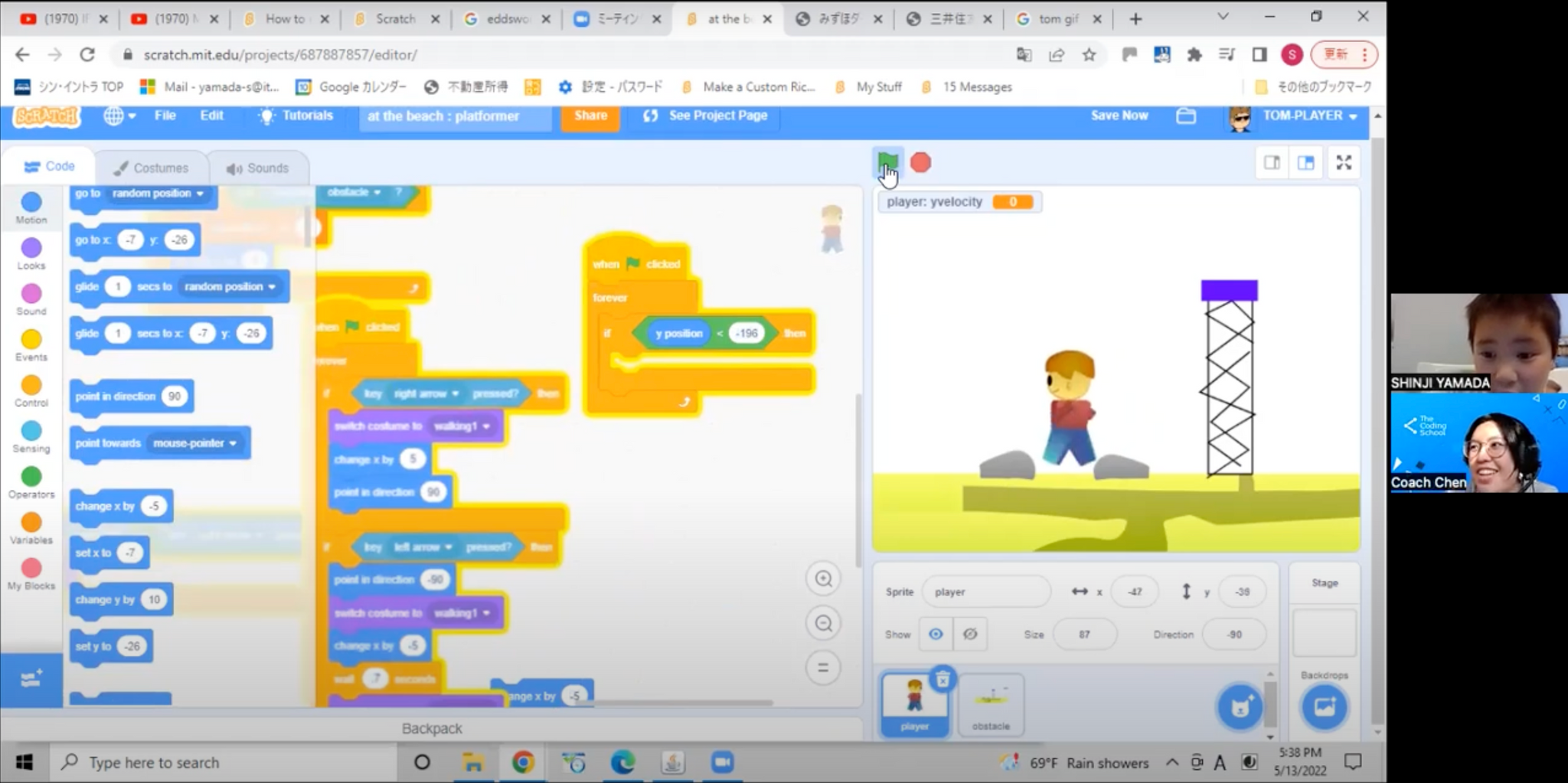The image size is (1568, 783).
Task: Zoom in on the code area
Action: click(x=823, y=579)
